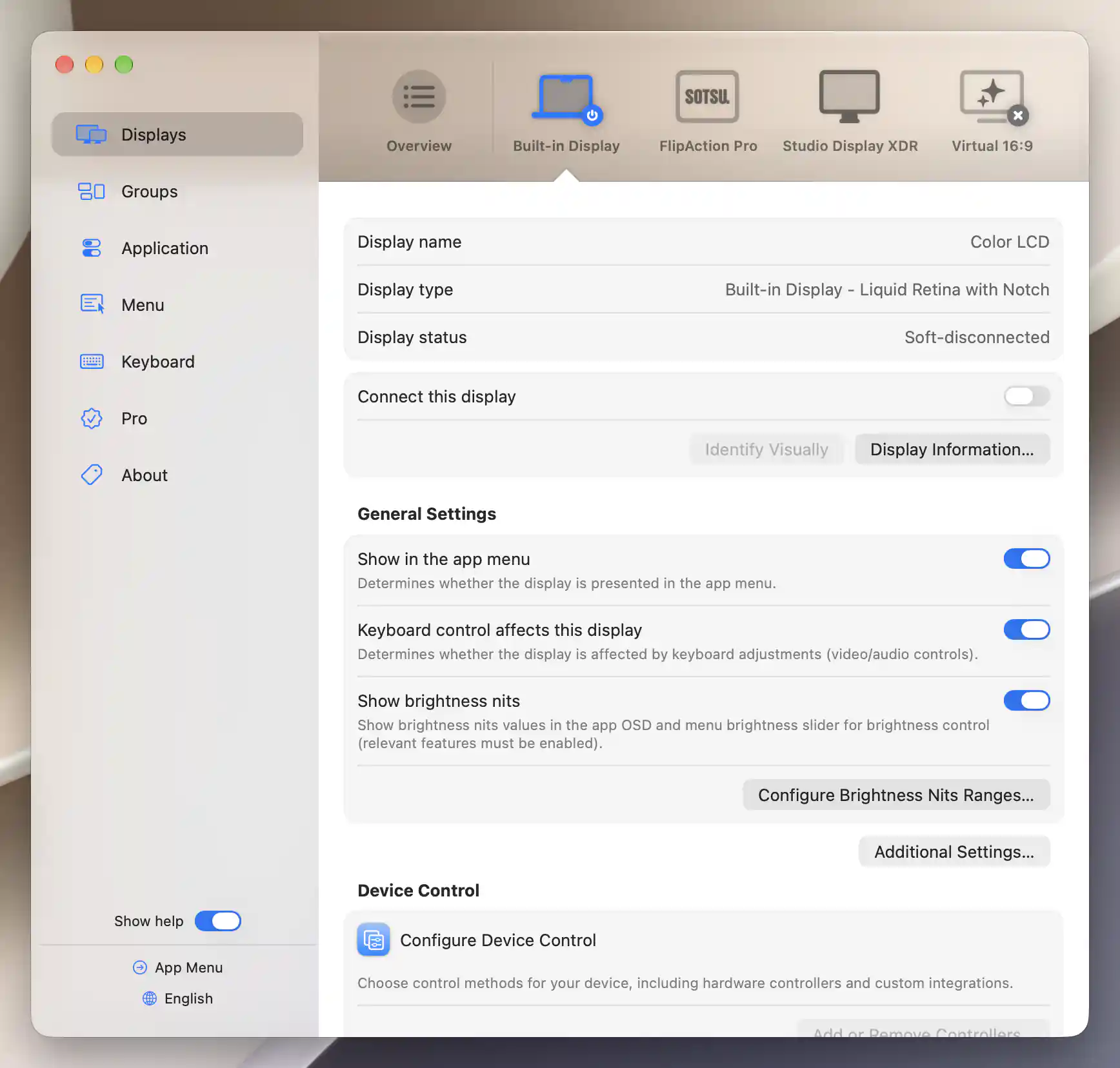Click the Displays sidebar icon
This screenshot has height=1068, width=1120.
(x=91, y=134)
